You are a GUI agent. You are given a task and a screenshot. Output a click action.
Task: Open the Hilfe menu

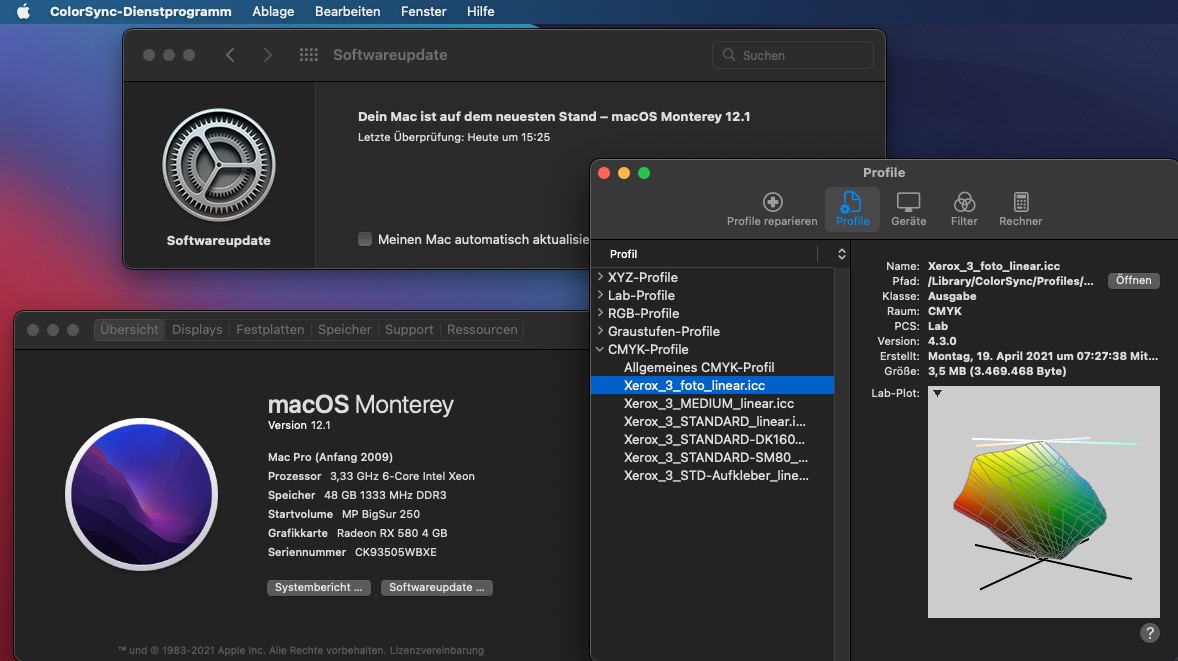tap(480, 11)
